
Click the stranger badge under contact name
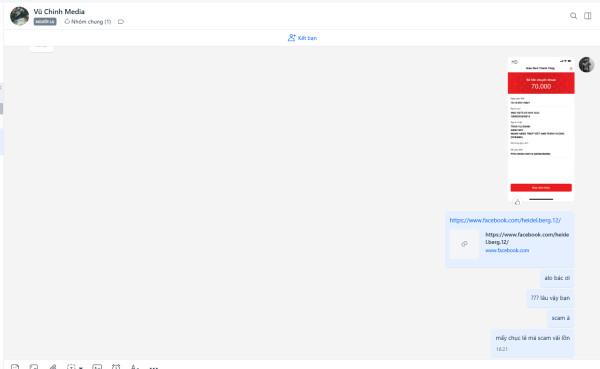point(45,22)
